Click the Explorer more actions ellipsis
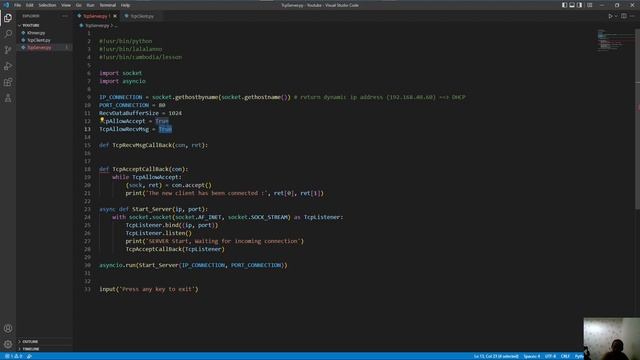 click(x=65, y=16)
